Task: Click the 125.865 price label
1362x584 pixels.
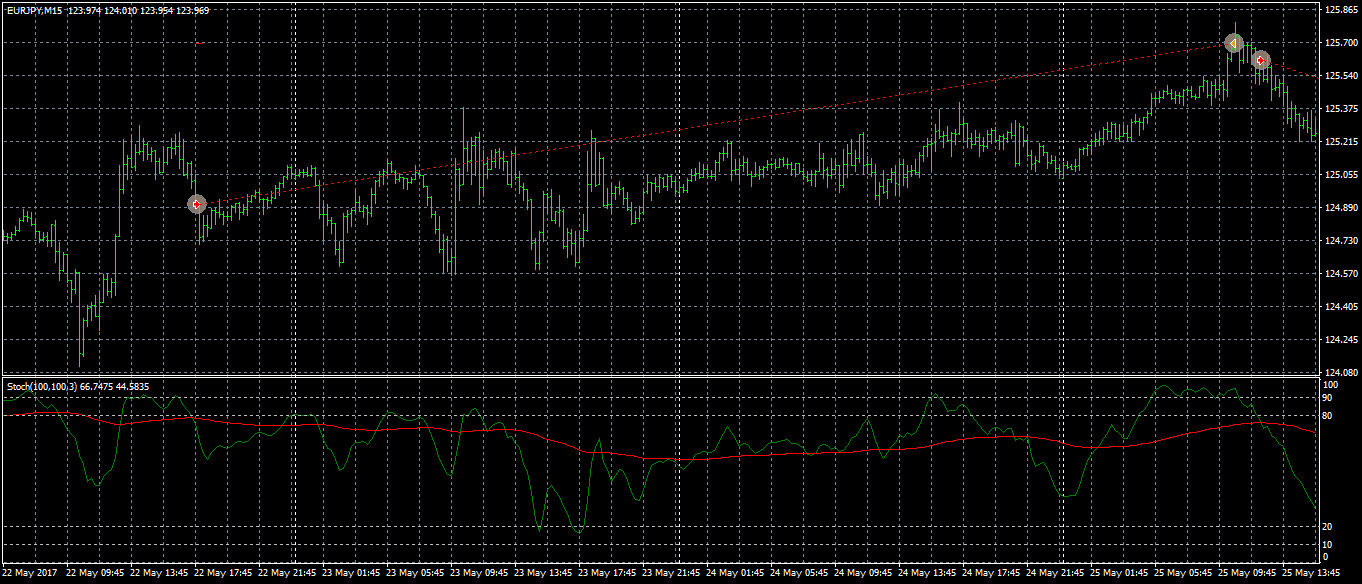Action: (x=1341, y=10)
